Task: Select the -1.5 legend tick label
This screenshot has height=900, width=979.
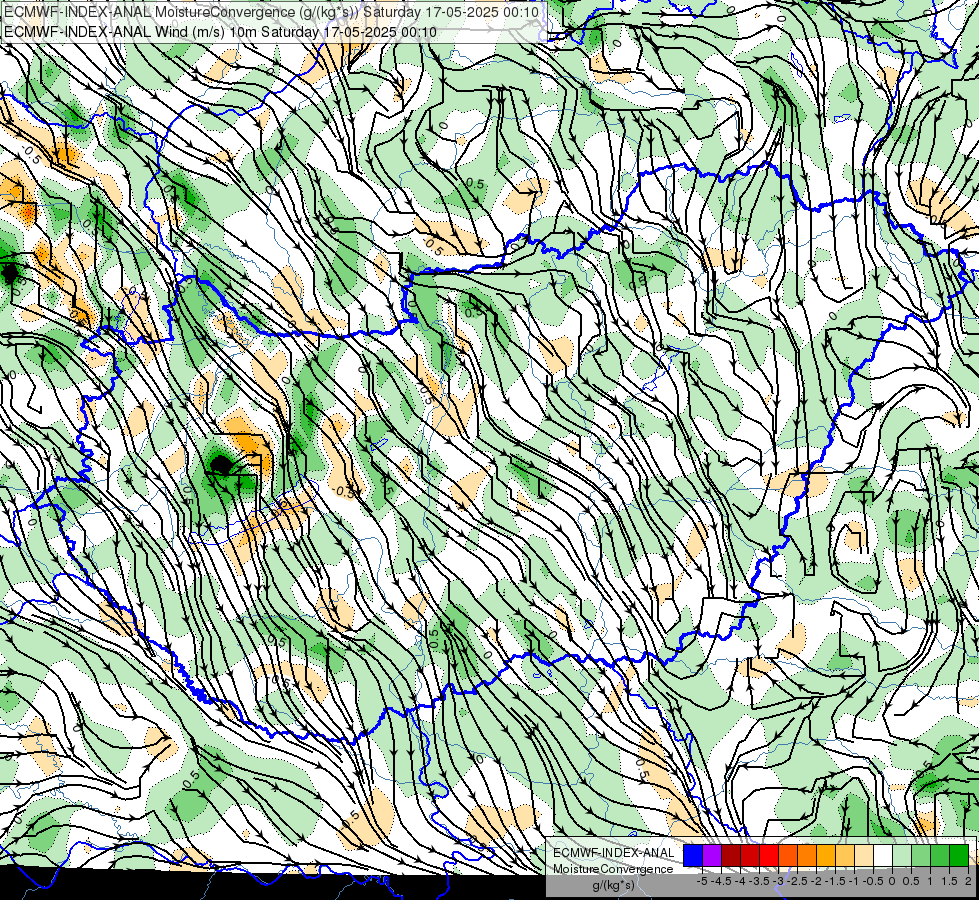Action: coord(835,881)
